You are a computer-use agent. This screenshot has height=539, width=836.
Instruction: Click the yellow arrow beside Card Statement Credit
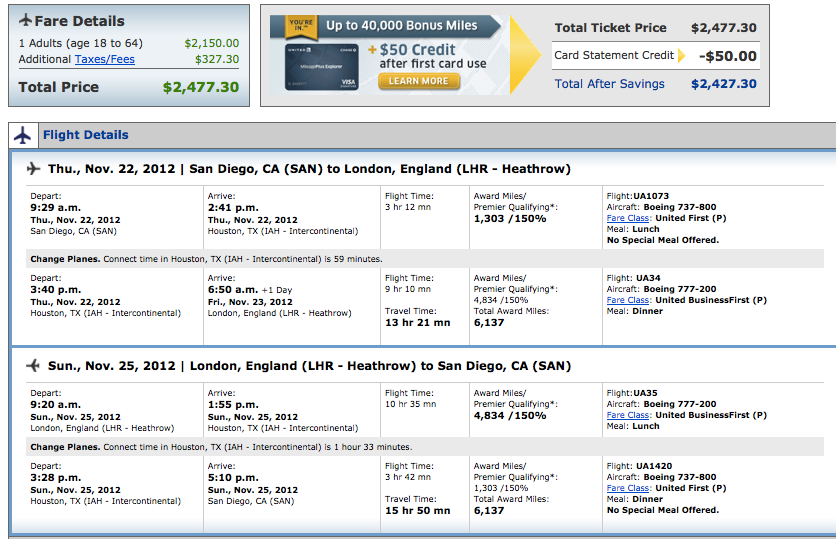(681, 56)
